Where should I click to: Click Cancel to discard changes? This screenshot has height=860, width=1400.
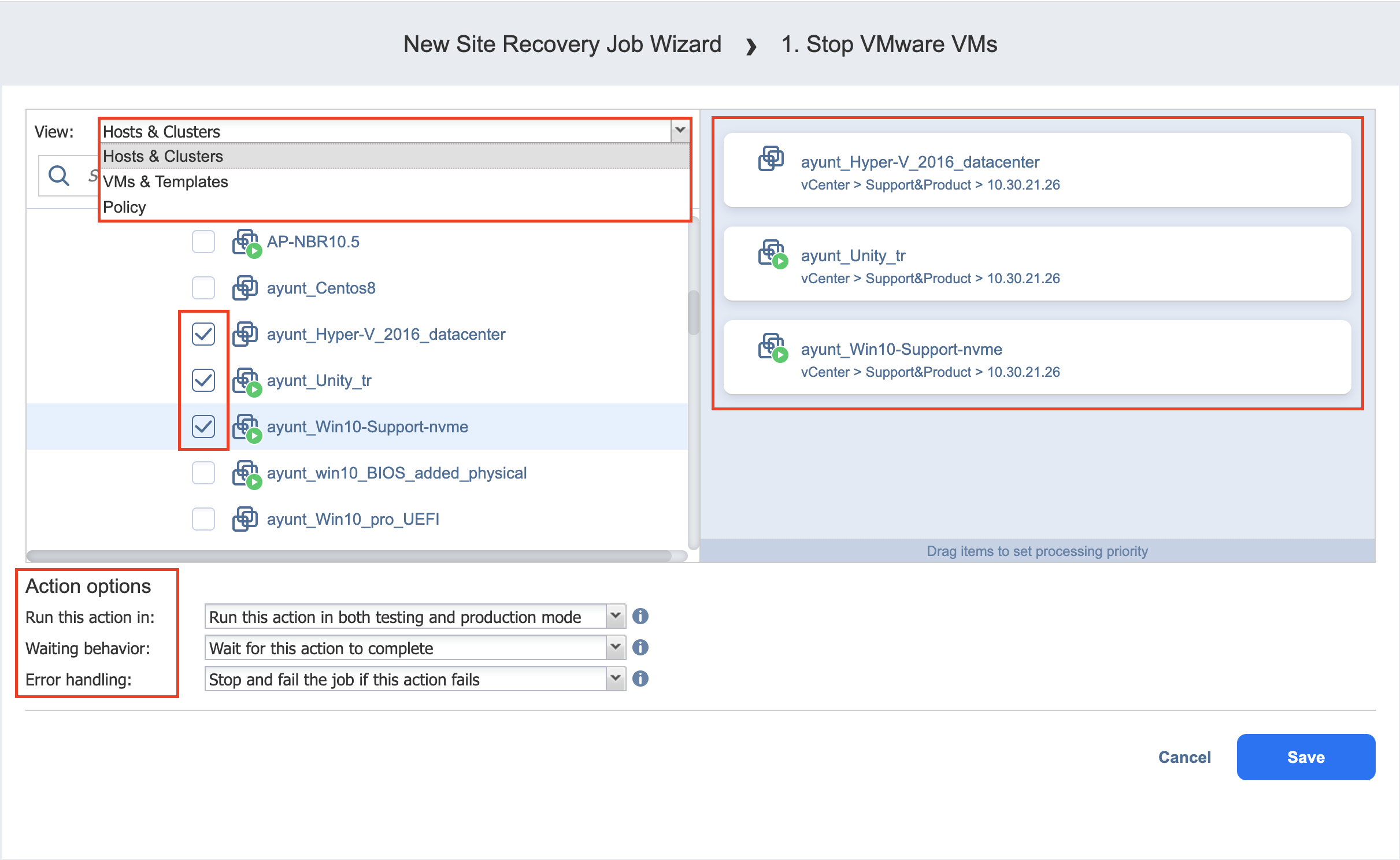click(1184, 757)
